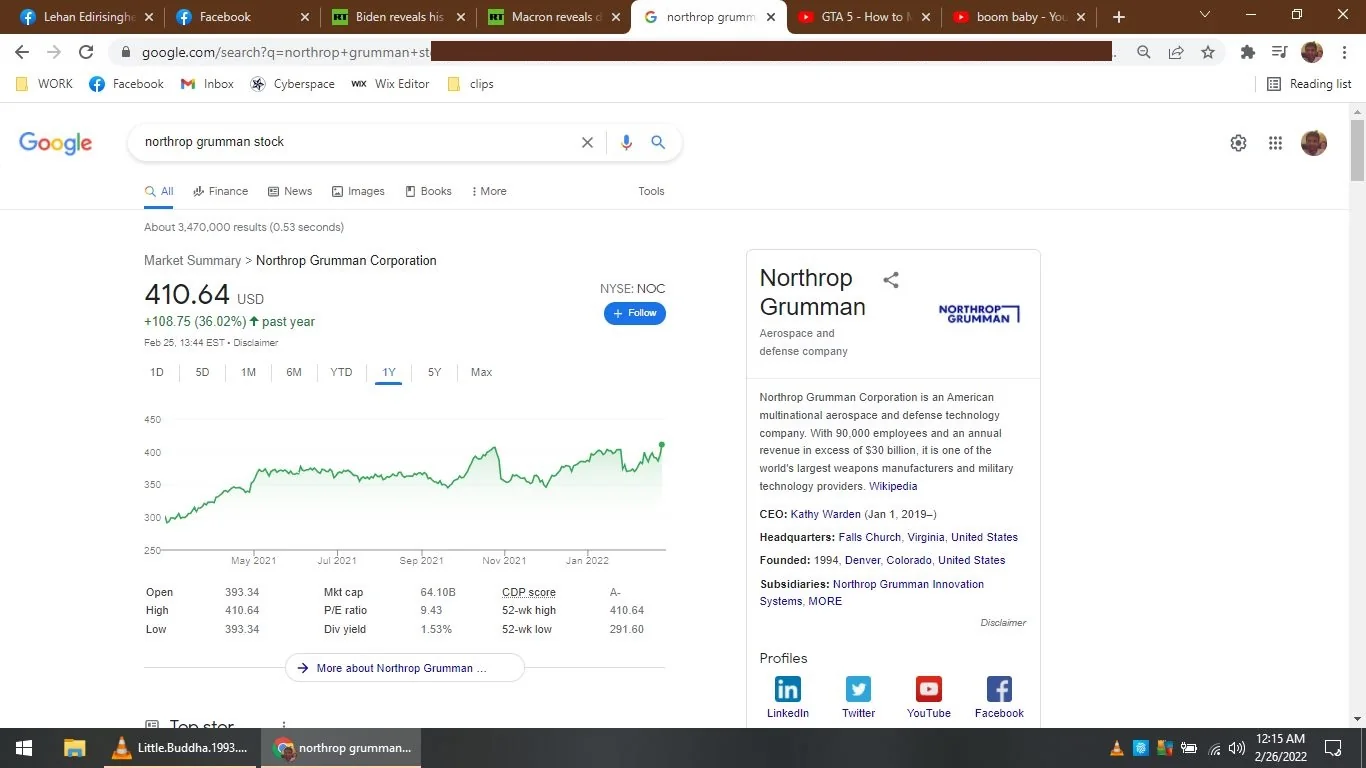Open the Denver founding location link
The image size is (1366, 768).
click(863, 560)
